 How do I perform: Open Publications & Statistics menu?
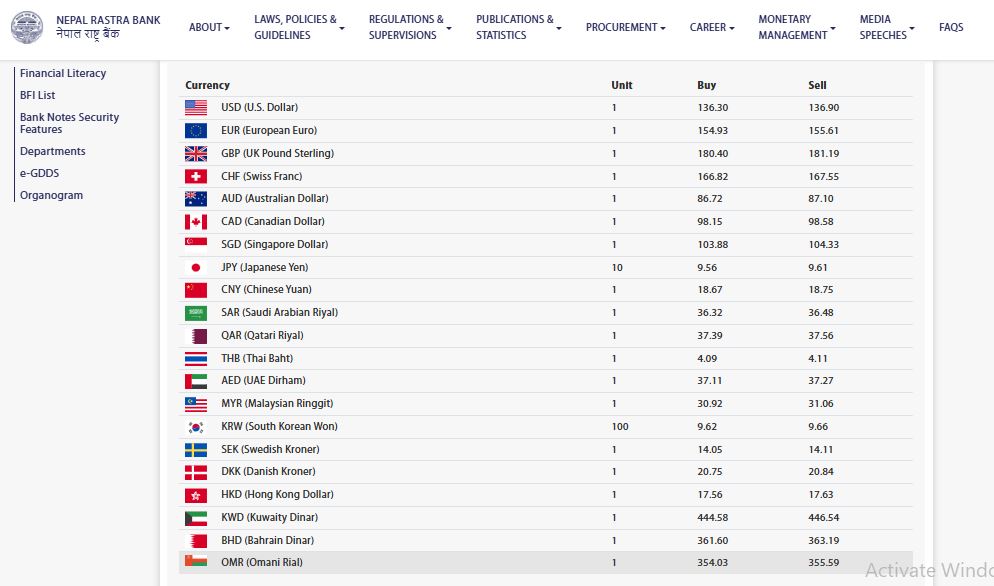pos(517,27)
